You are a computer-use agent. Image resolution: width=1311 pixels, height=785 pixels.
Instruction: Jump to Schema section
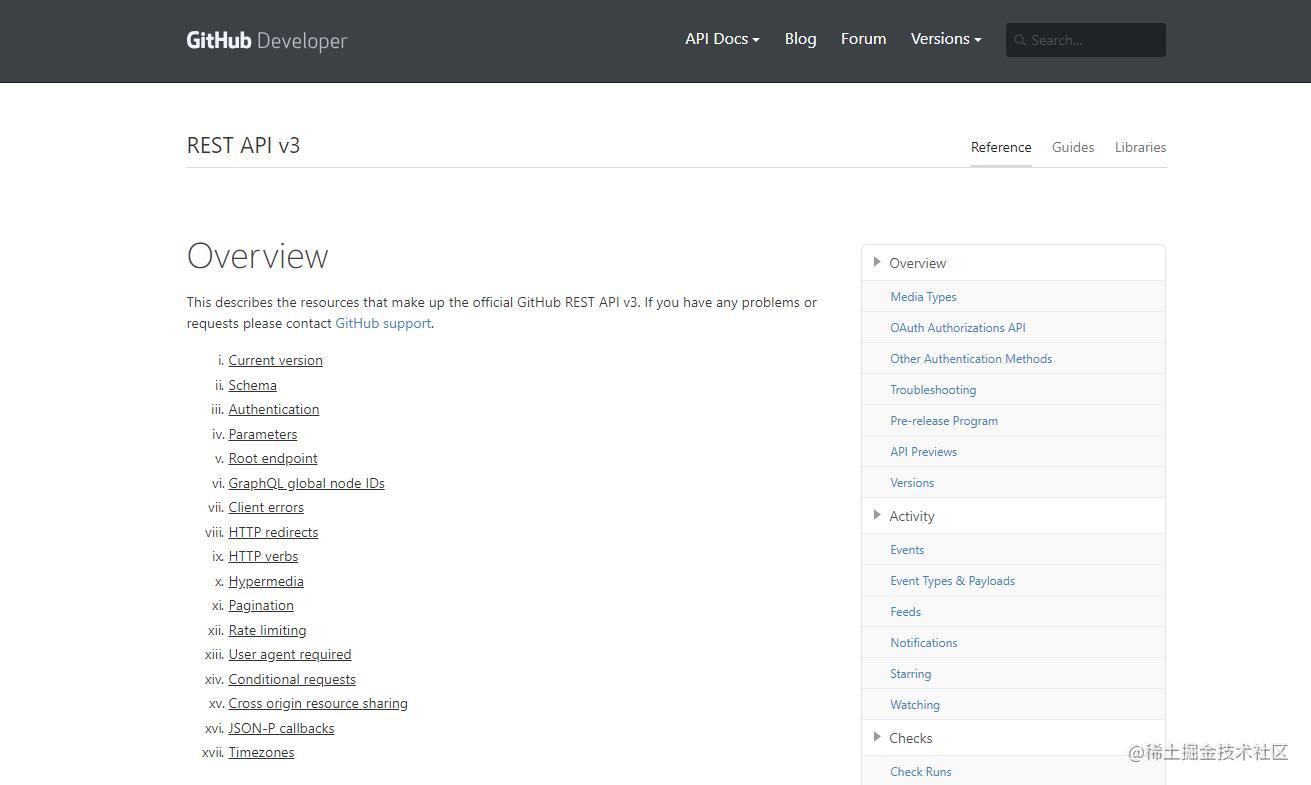tap(252, 385)
